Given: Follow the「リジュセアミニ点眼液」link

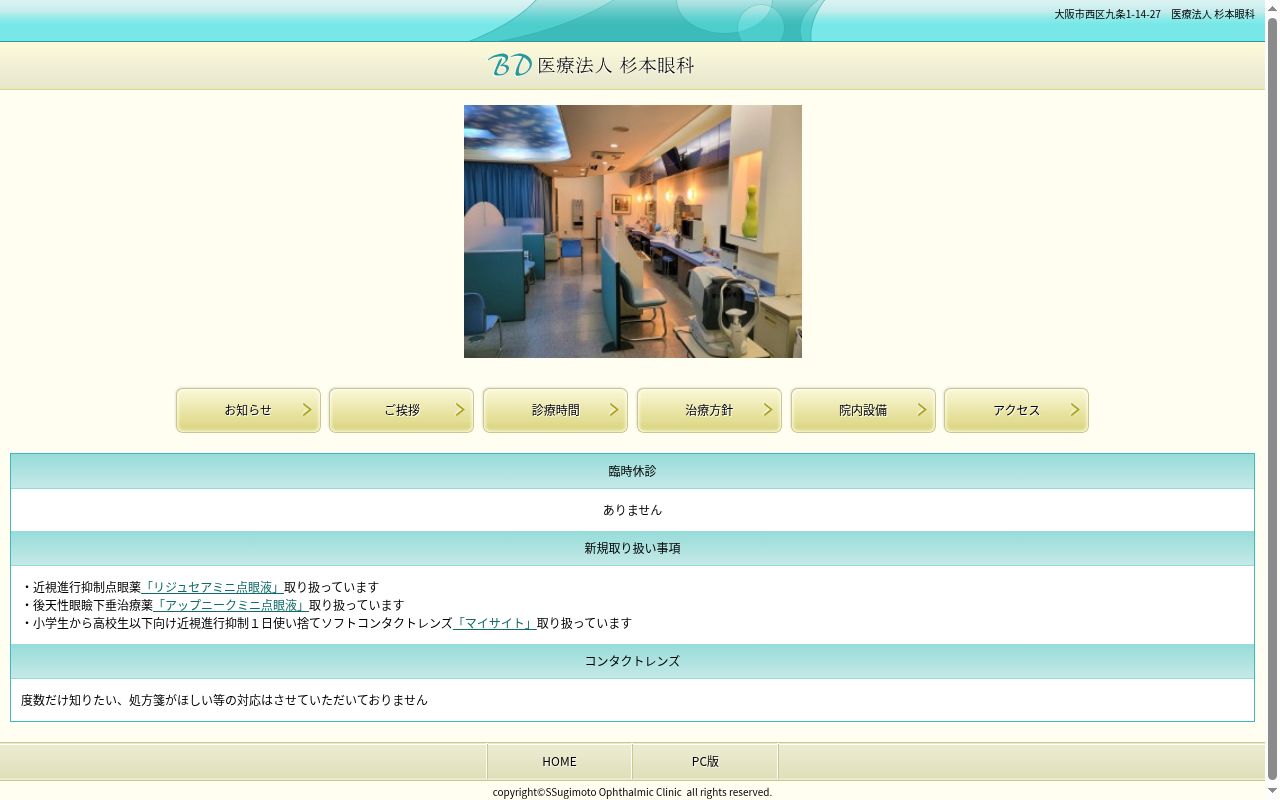Looking at the screenshot, I should [x=212, y=587].
